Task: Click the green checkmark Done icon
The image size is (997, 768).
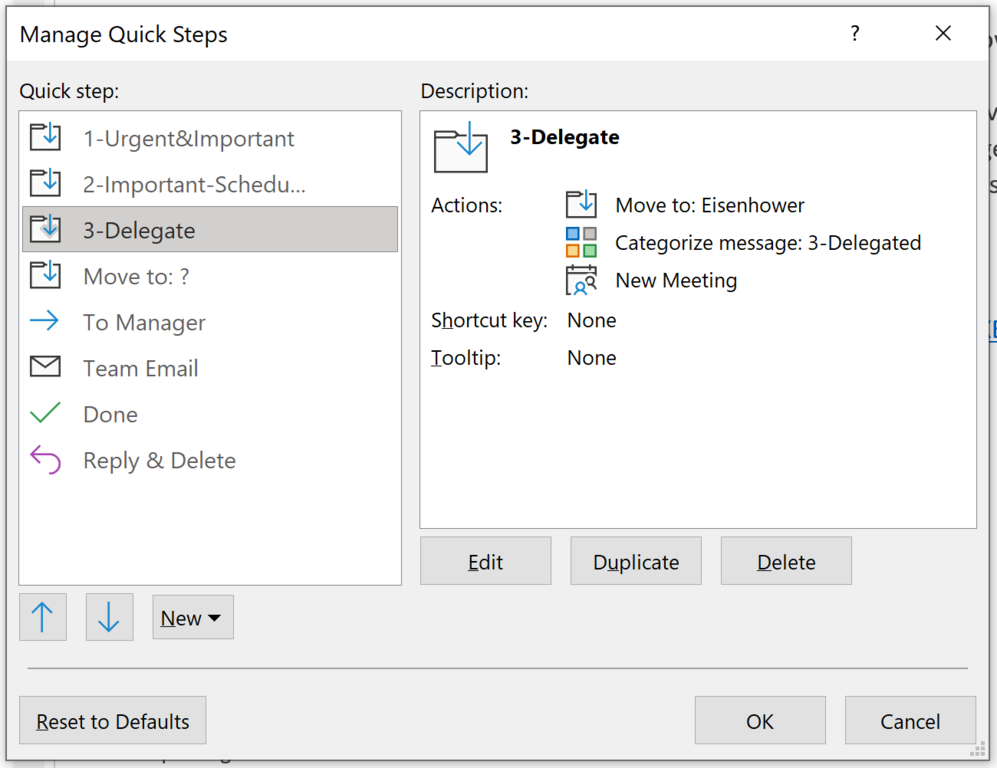Action: tap(45, 413)
